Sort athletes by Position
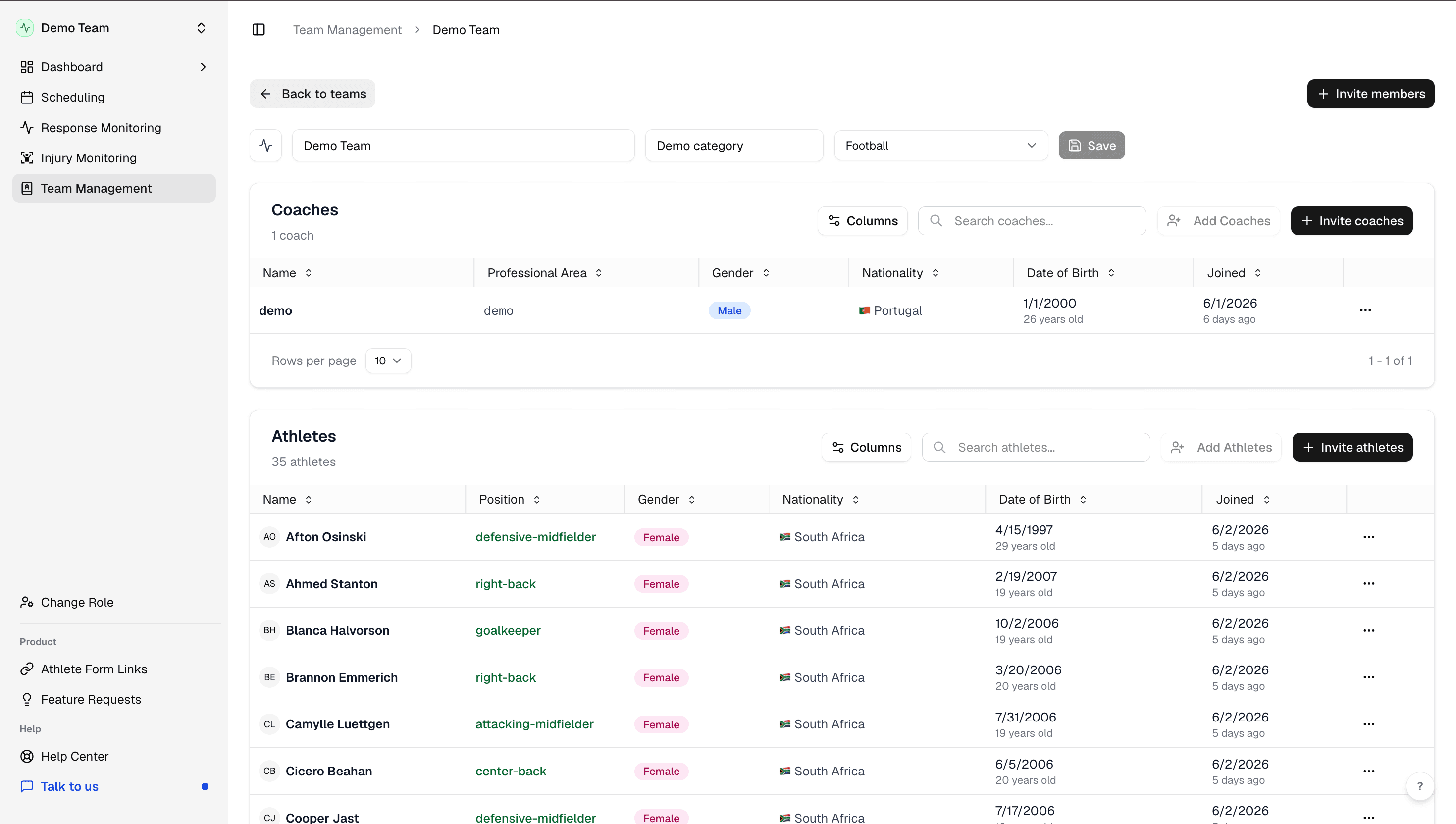The width and height of the screenshot is (1456, 824). (510, 499)
